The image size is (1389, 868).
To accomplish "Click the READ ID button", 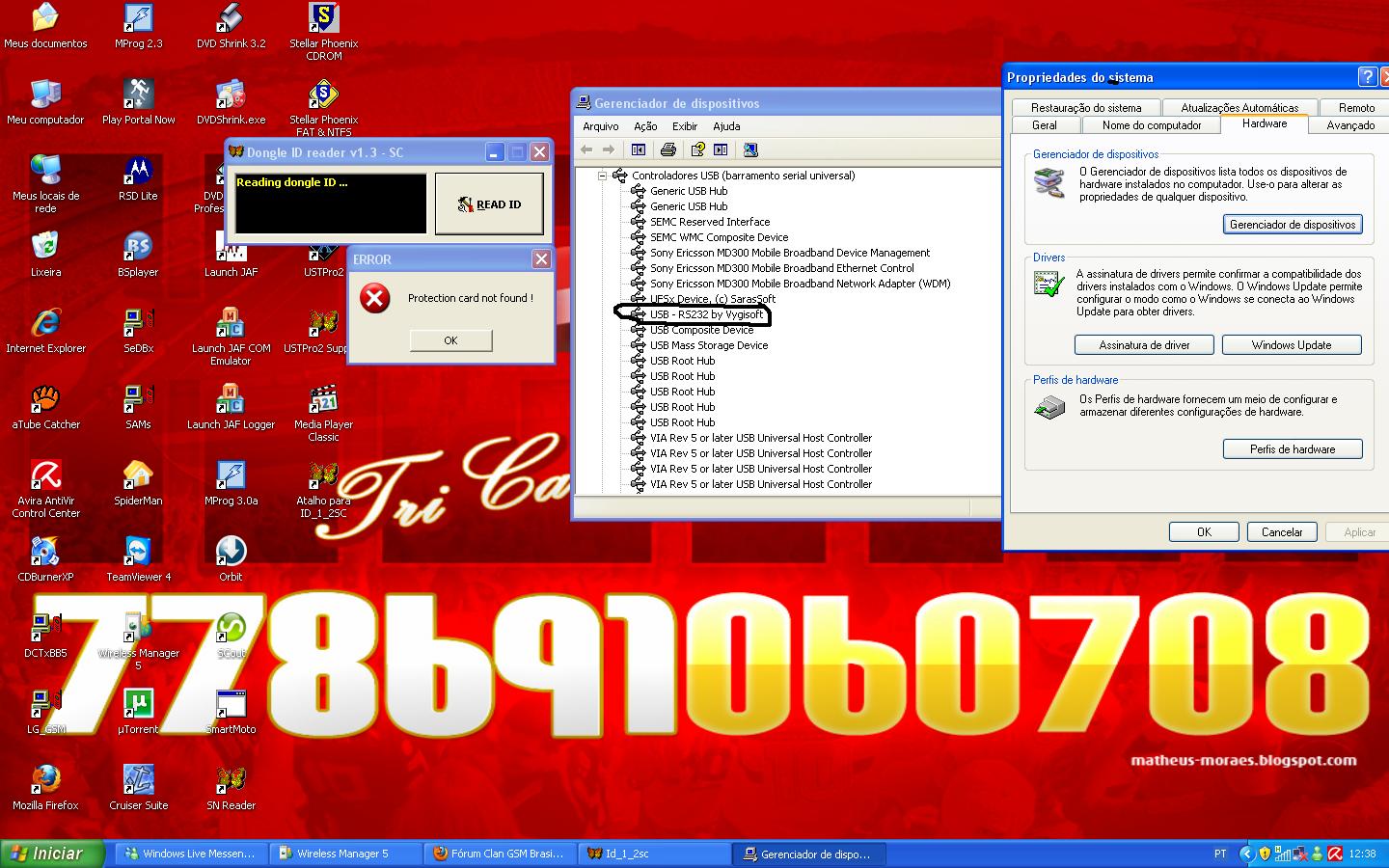I will coord(489,204).
